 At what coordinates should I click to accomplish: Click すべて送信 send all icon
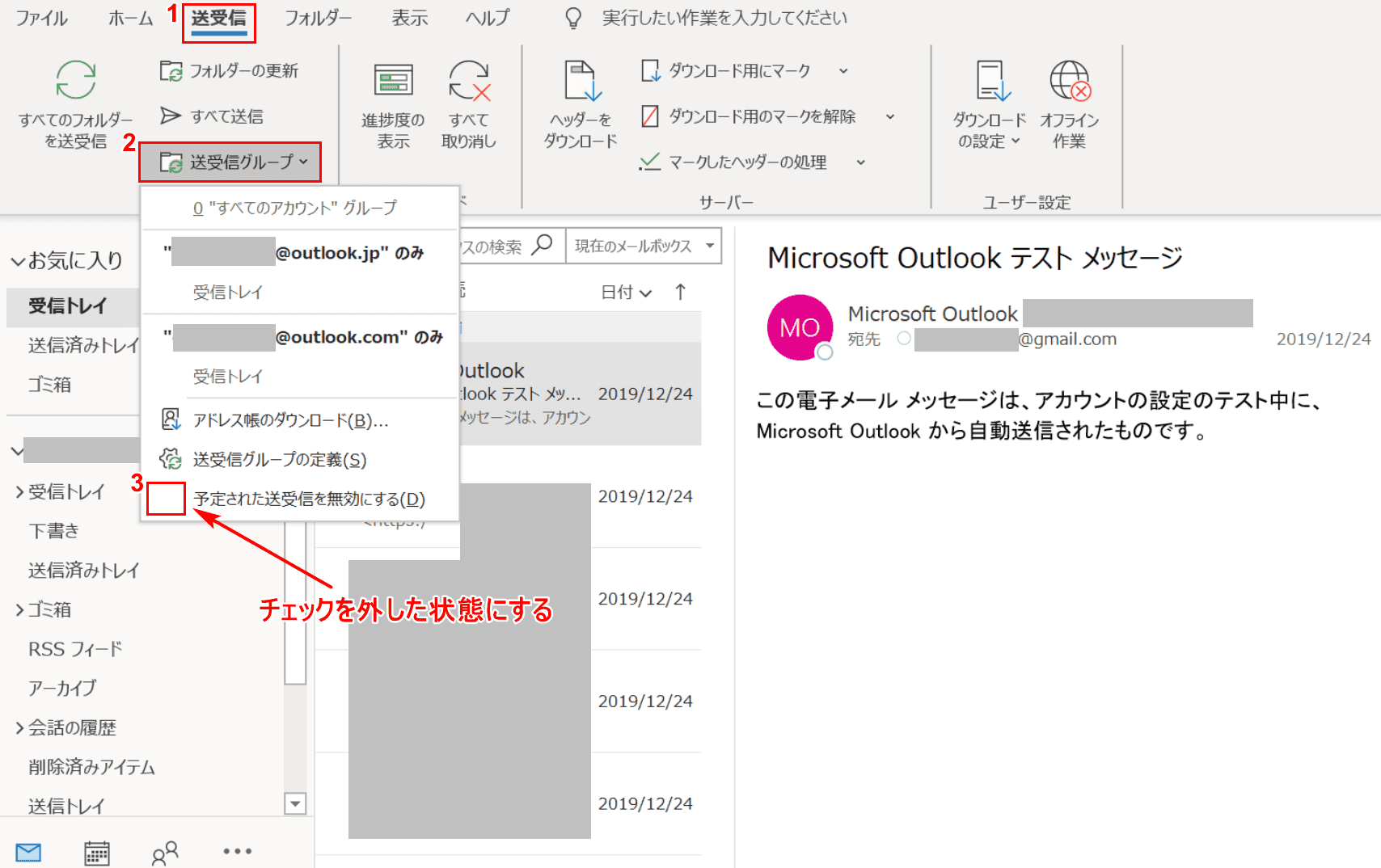171,116
